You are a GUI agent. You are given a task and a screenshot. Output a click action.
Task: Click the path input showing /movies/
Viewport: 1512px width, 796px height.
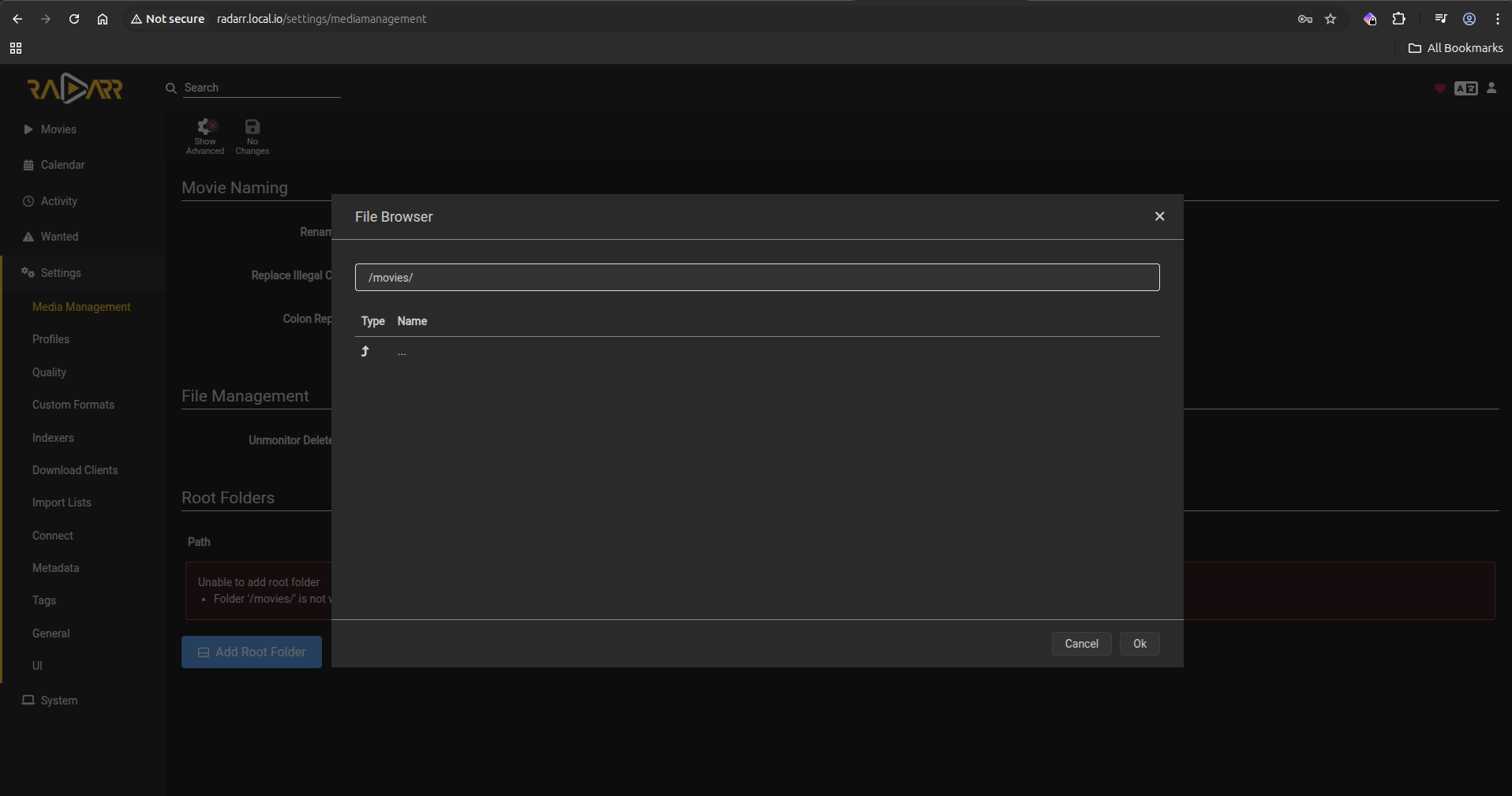(x=757, y=278)
